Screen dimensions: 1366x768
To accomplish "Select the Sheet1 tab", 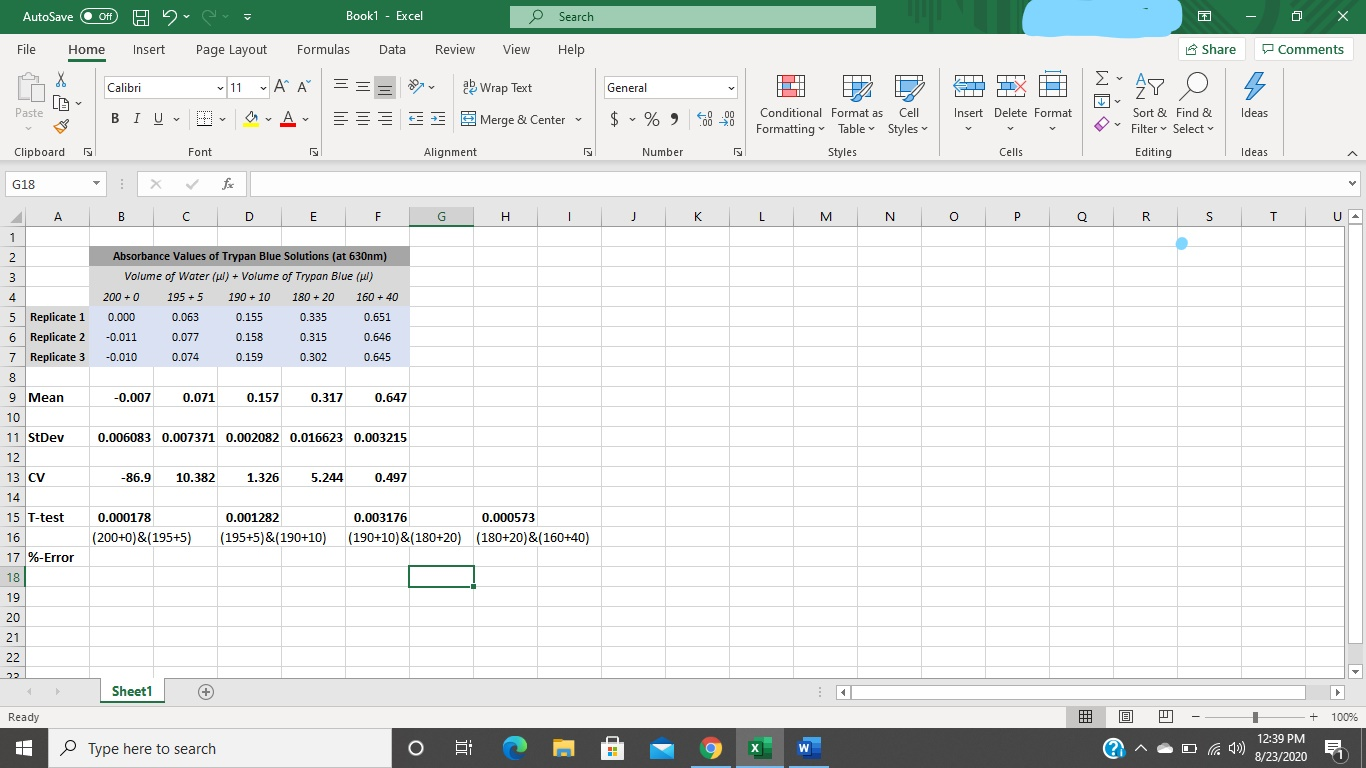I will 132,691.
